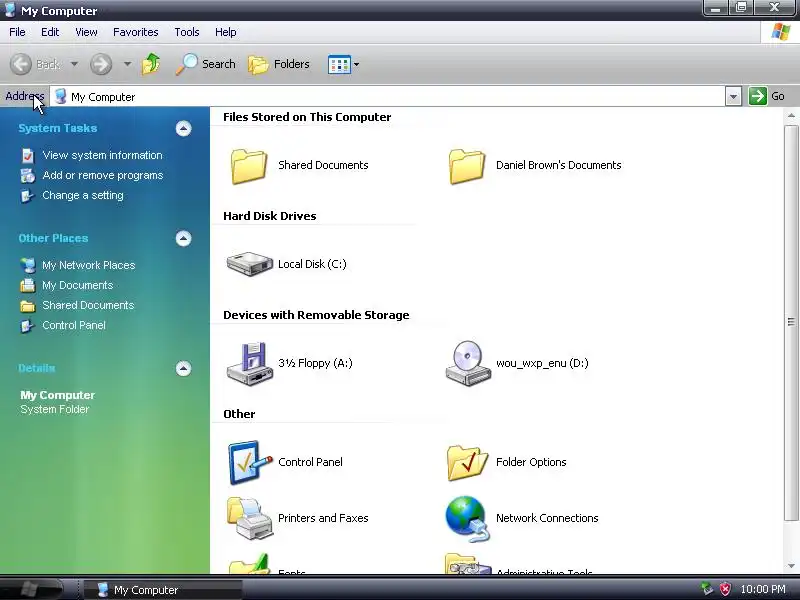Click Shared Documents sidebar folder icon

[x=28, y=306]
